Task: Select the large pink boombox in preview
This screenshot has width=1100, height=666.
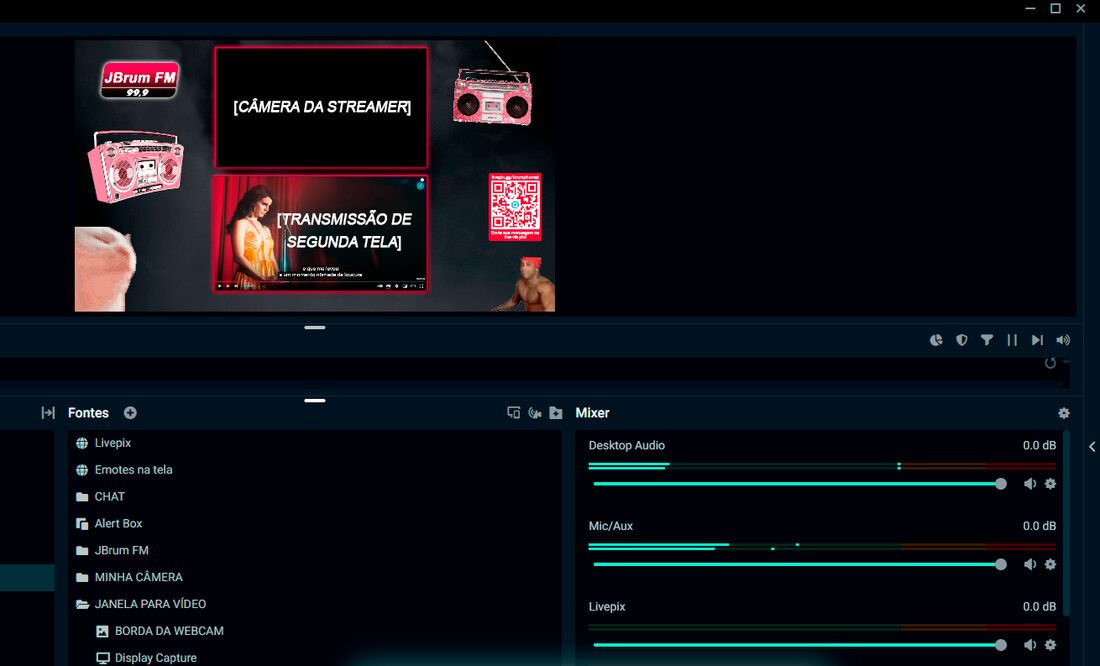Action: tap(135, 166)
